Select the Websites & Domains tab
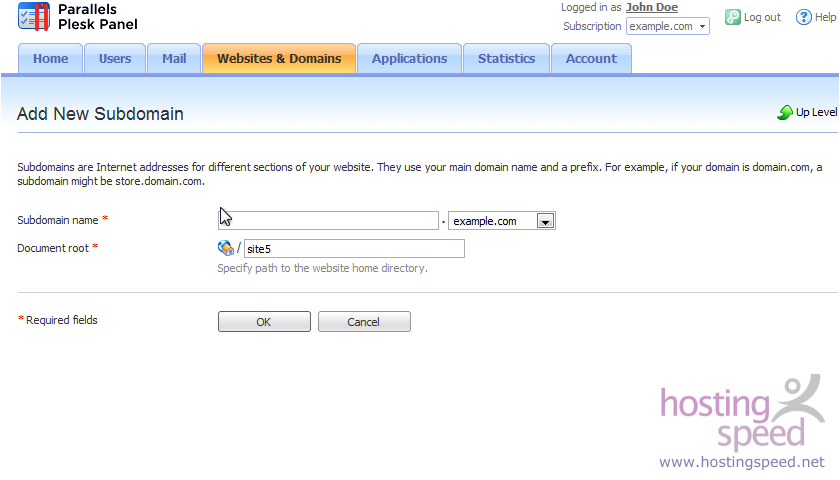Image resolution: width=840 pixels, height=480 pixels. (279, 58)
